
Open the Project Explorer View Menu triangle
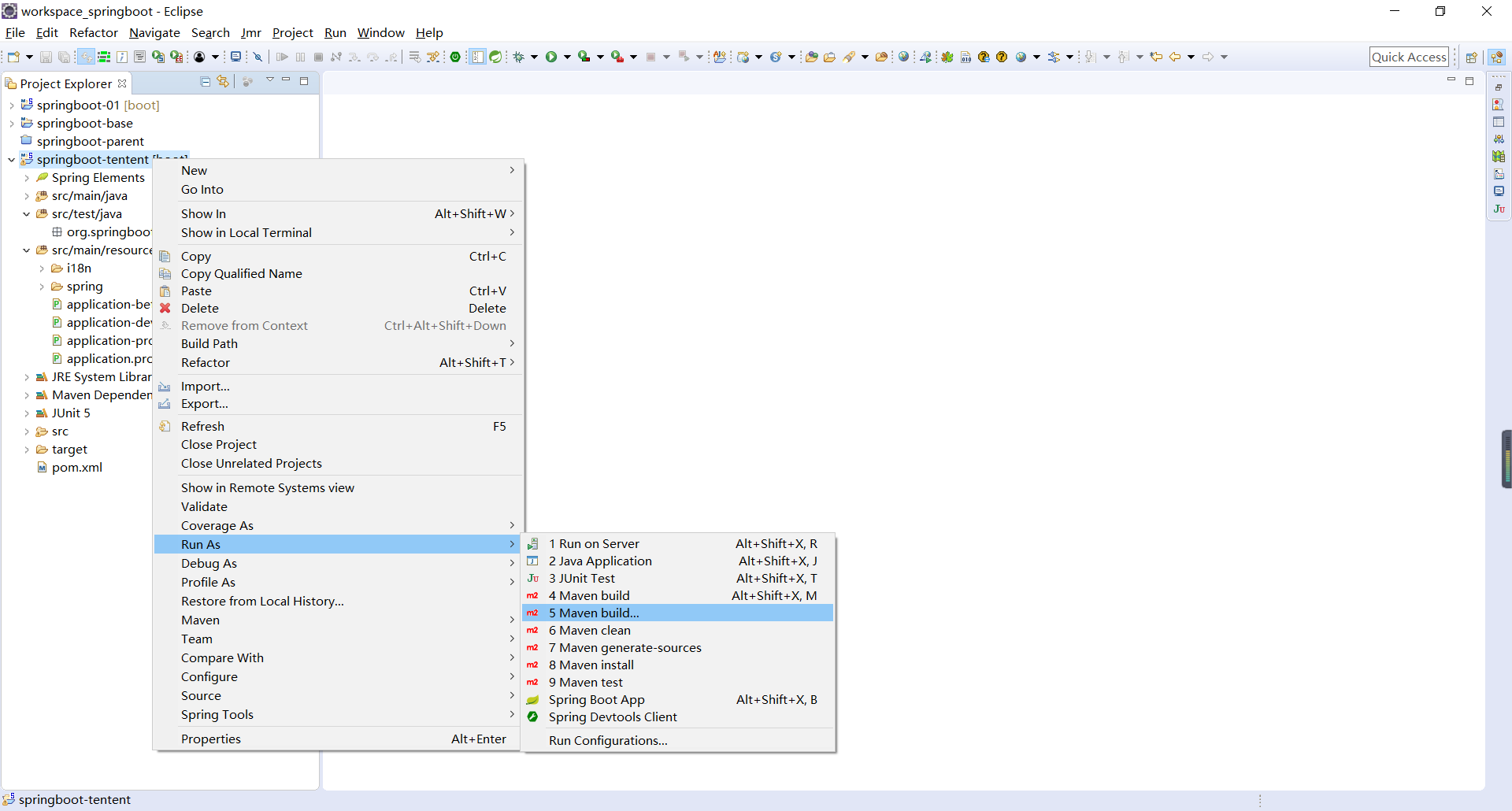(x=269, y=80)
